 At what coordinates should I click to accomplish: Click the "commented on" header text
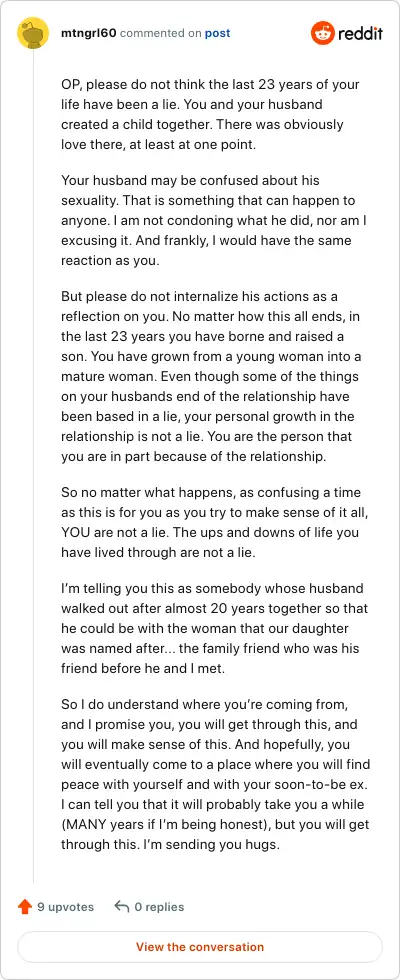pos(160,33)
